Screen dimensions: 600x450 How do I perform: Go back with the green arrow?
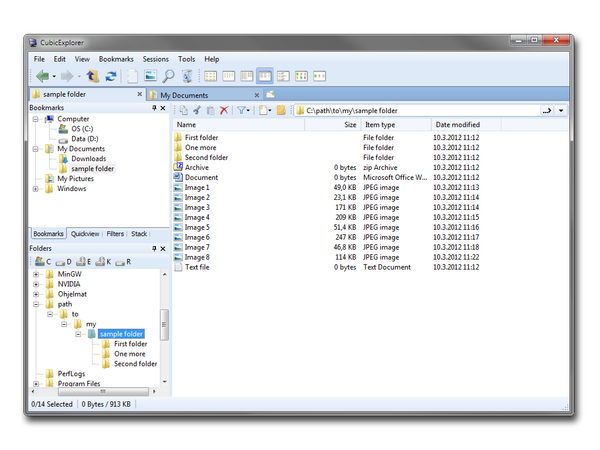click(x=42, y=76)
